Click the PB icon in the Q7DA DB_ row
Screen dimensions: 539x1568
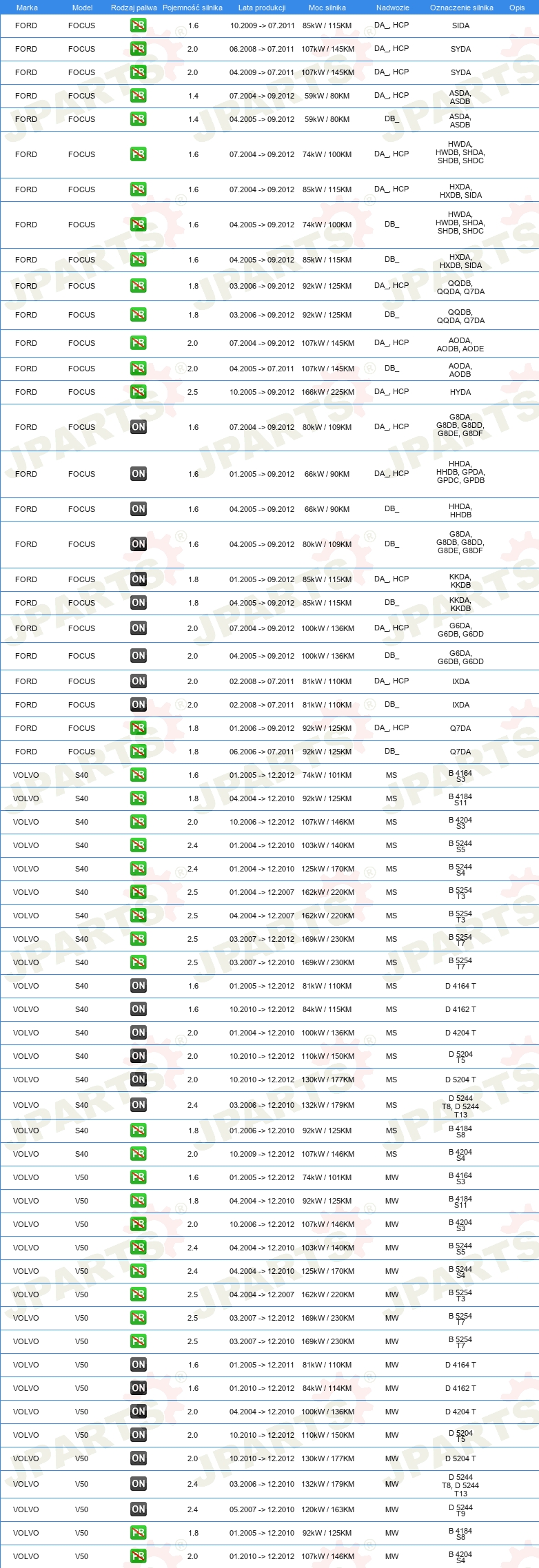(x=139, y=752)
